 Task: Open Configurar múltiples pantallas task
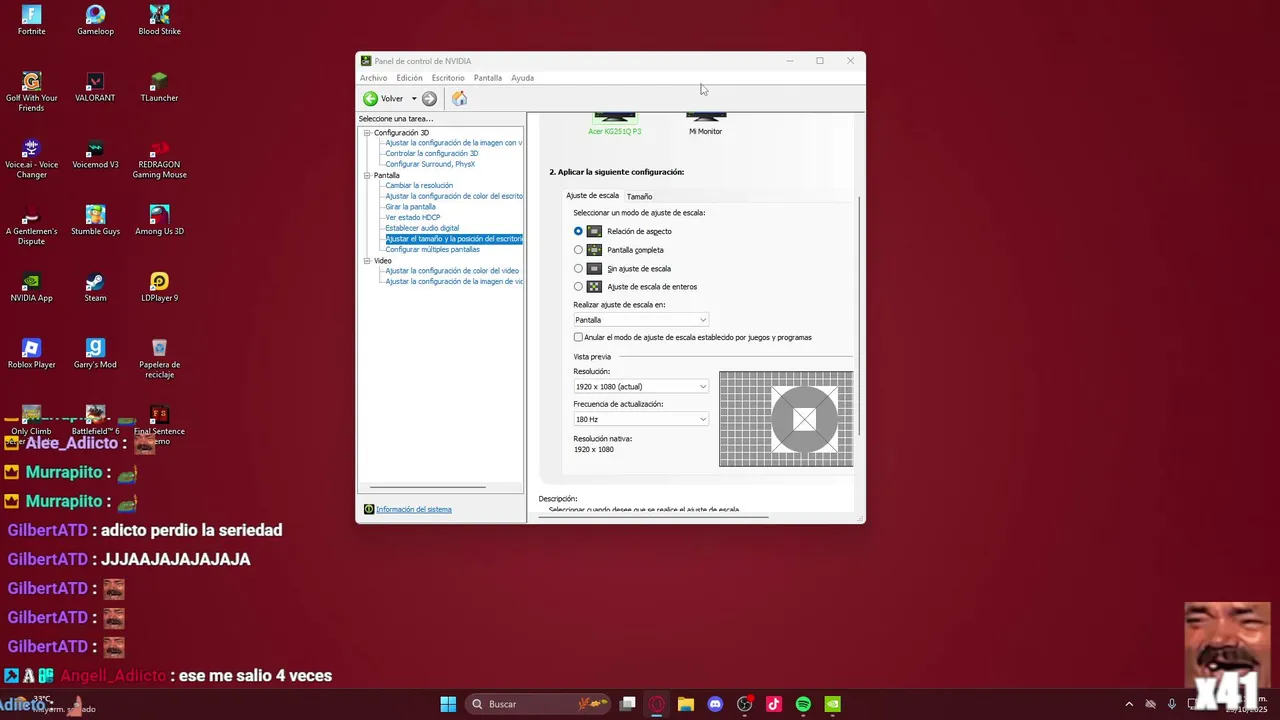coord(432,249)
